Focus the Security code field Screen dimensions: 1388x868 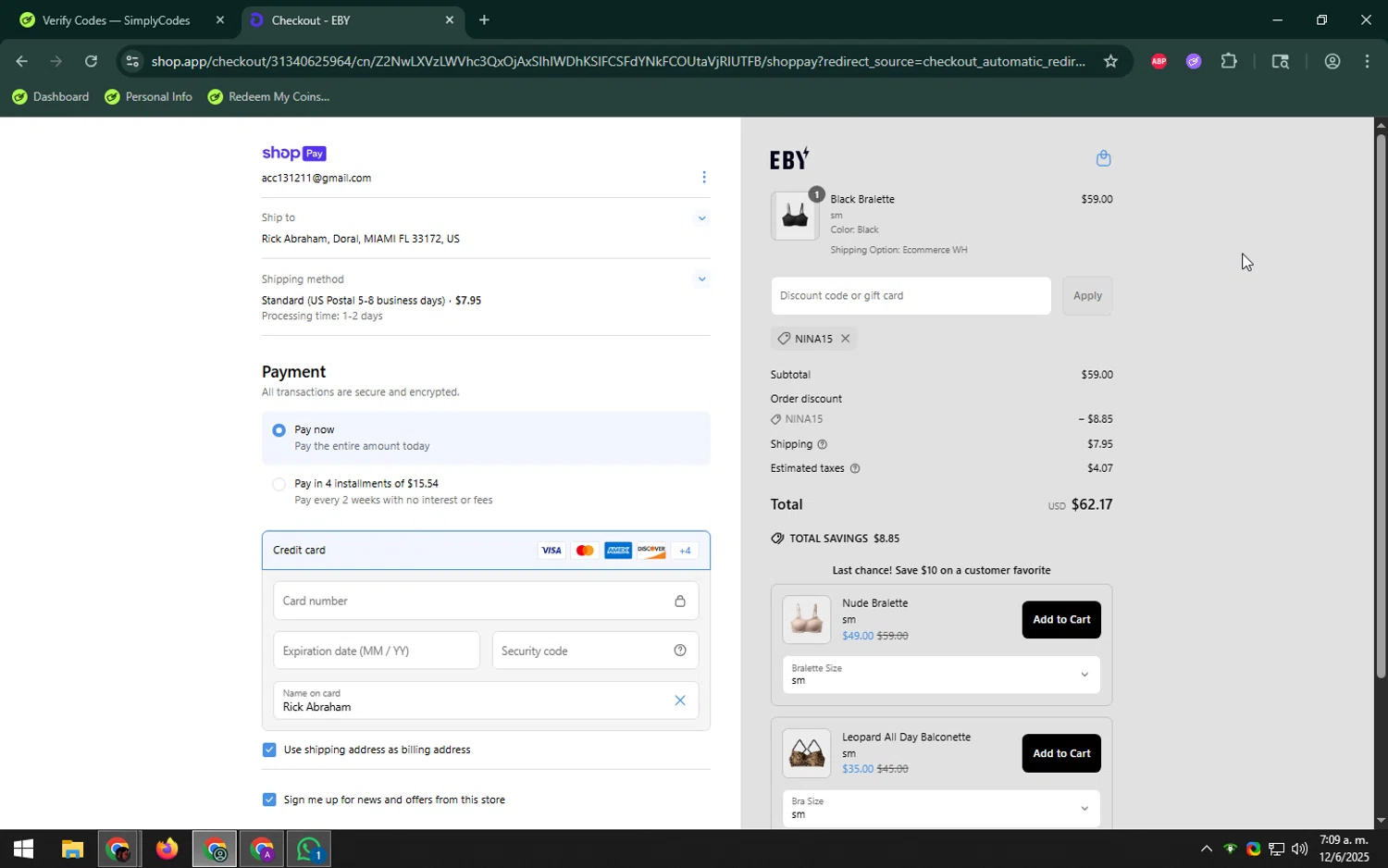(x=595, y=651)
